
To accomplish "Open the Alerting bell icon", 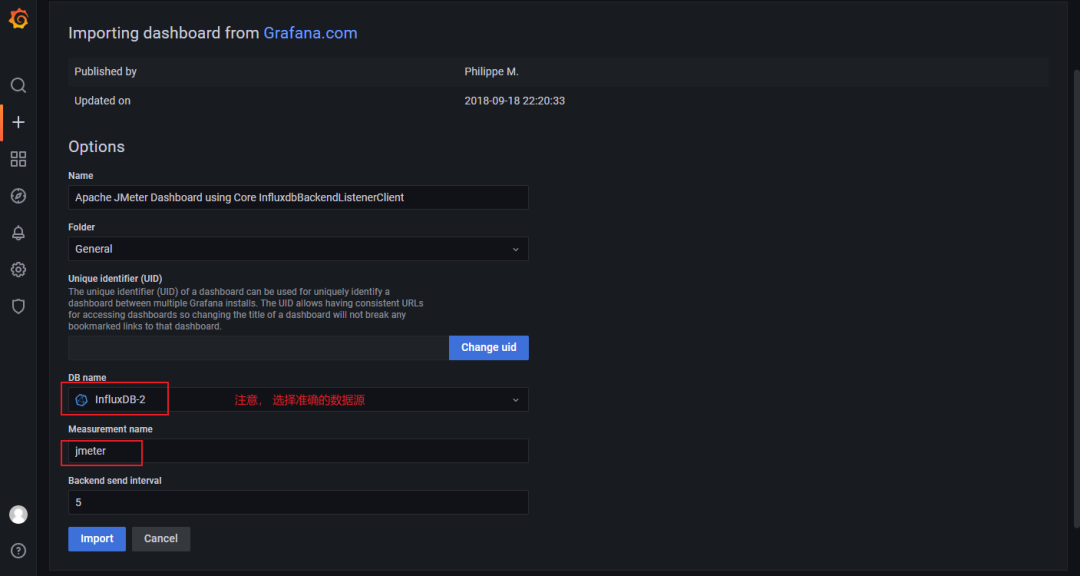I will [18, 232].
